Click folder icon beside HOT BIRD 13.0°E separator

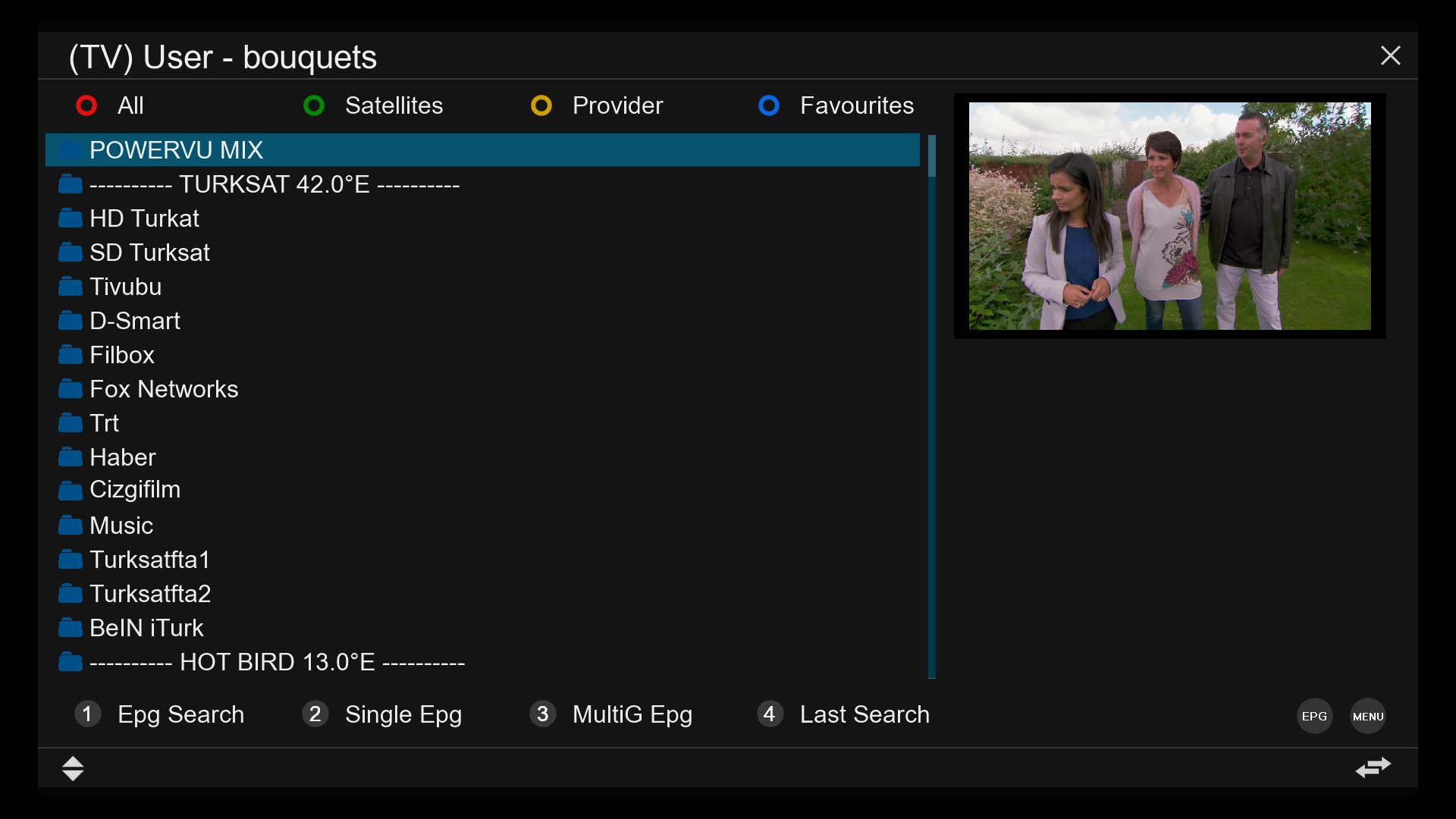[71, 662]
